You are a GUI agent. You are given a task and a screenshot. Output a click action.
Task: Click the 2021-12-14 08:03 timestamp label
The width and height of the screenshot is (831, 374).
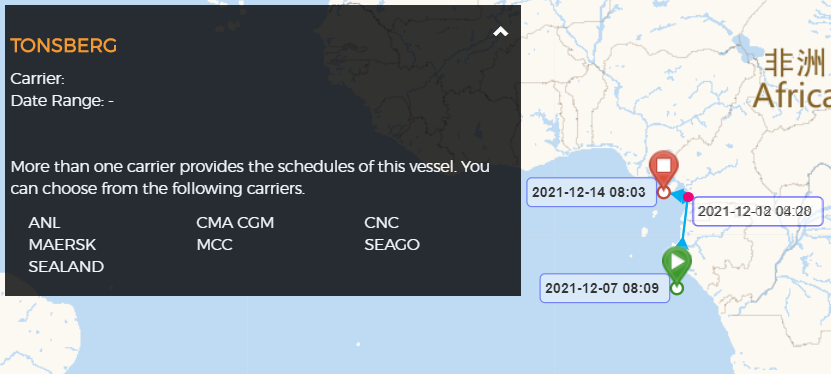pyautogui.click(x=591, y=192)
